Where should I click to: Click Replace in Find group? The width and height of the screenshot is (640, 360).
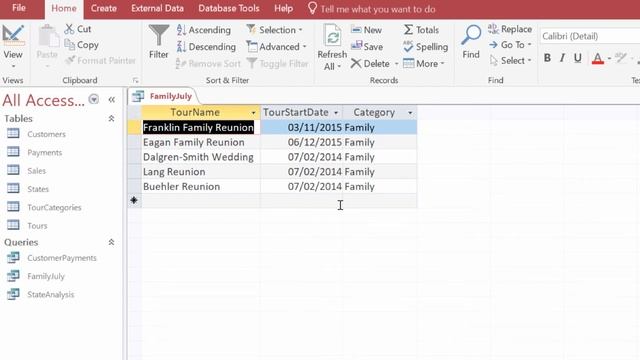[510, 29]
